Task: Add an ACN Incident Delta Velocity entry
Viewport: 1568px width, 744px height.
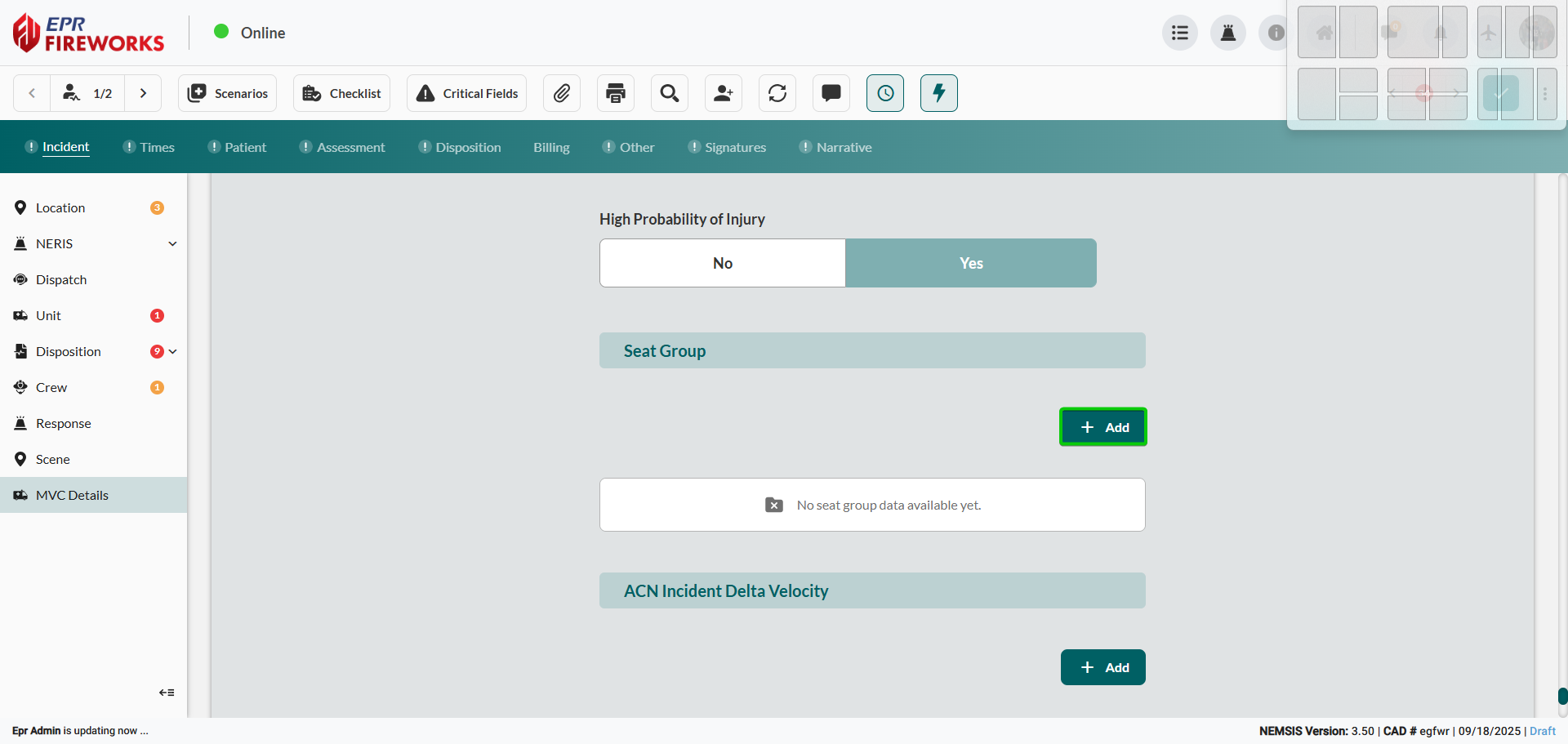Action: 1103,667
